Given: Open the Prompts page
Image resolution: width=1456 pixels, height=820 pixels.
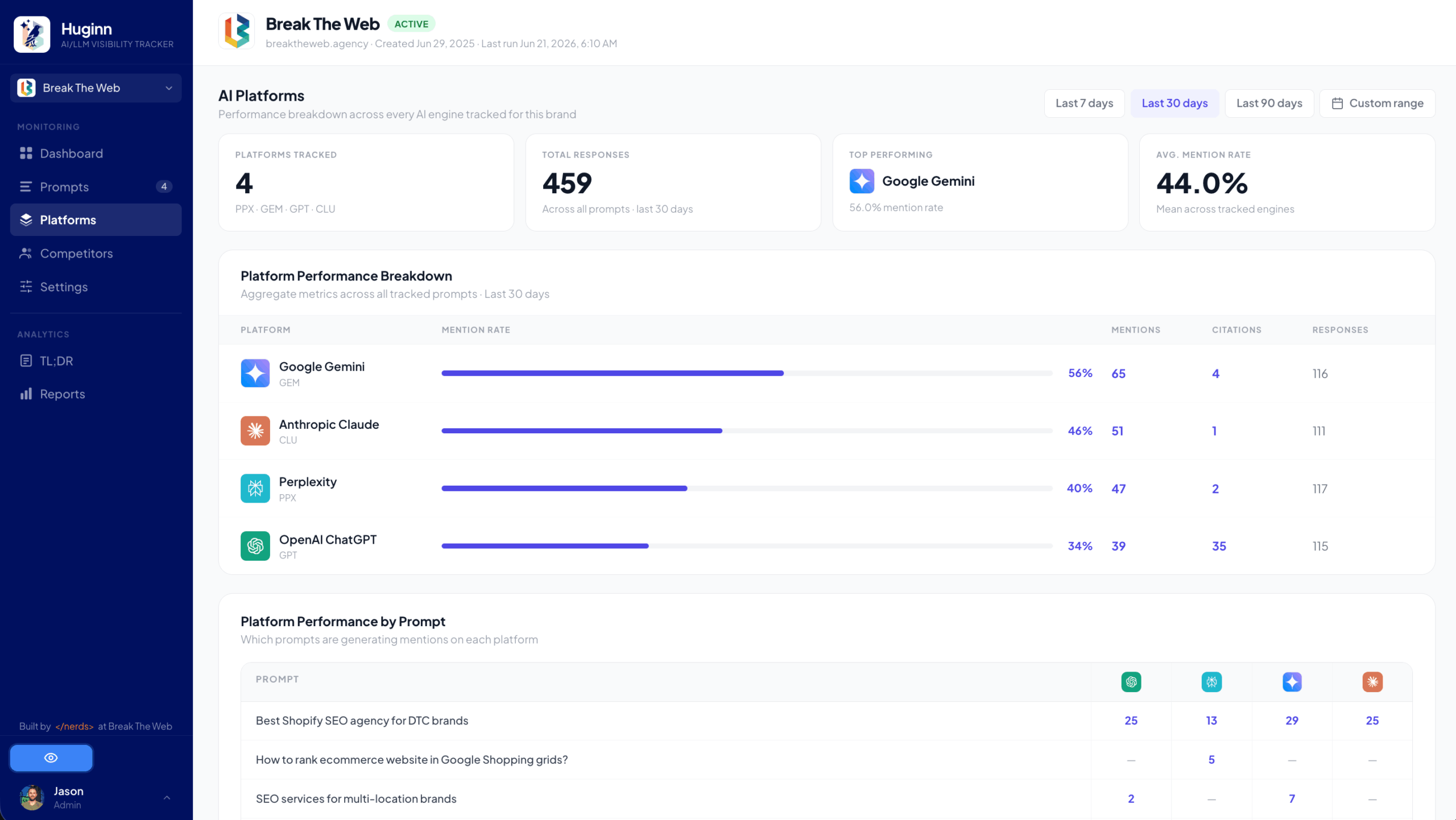Looking at the screenshot, I should [x=96, y=187].
